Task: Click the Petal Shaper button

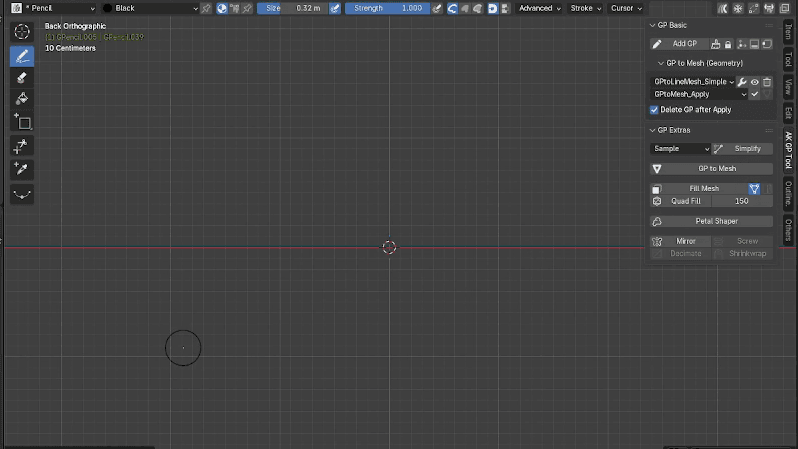Action: tap(711, 221)
